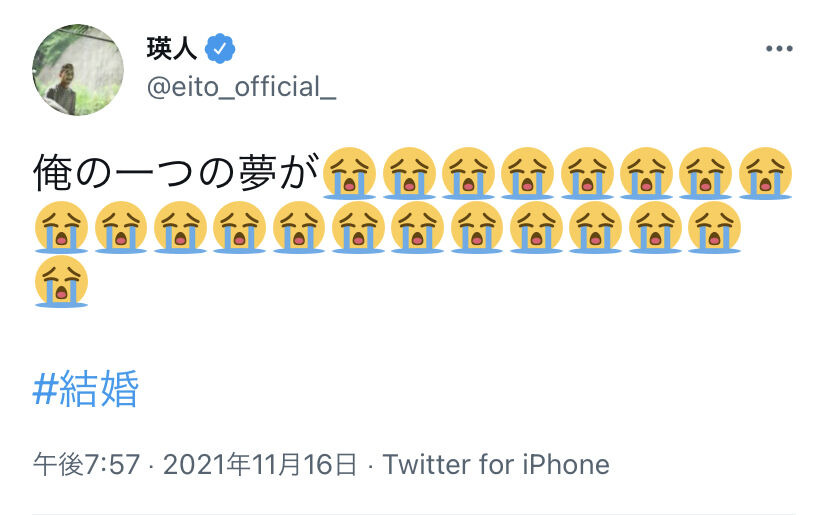Image resolution: width=828 pixels, height=515 pixels.
Task: Click the second crying emoji on second row
Action: pyautogui.click(x=121, y=227)
